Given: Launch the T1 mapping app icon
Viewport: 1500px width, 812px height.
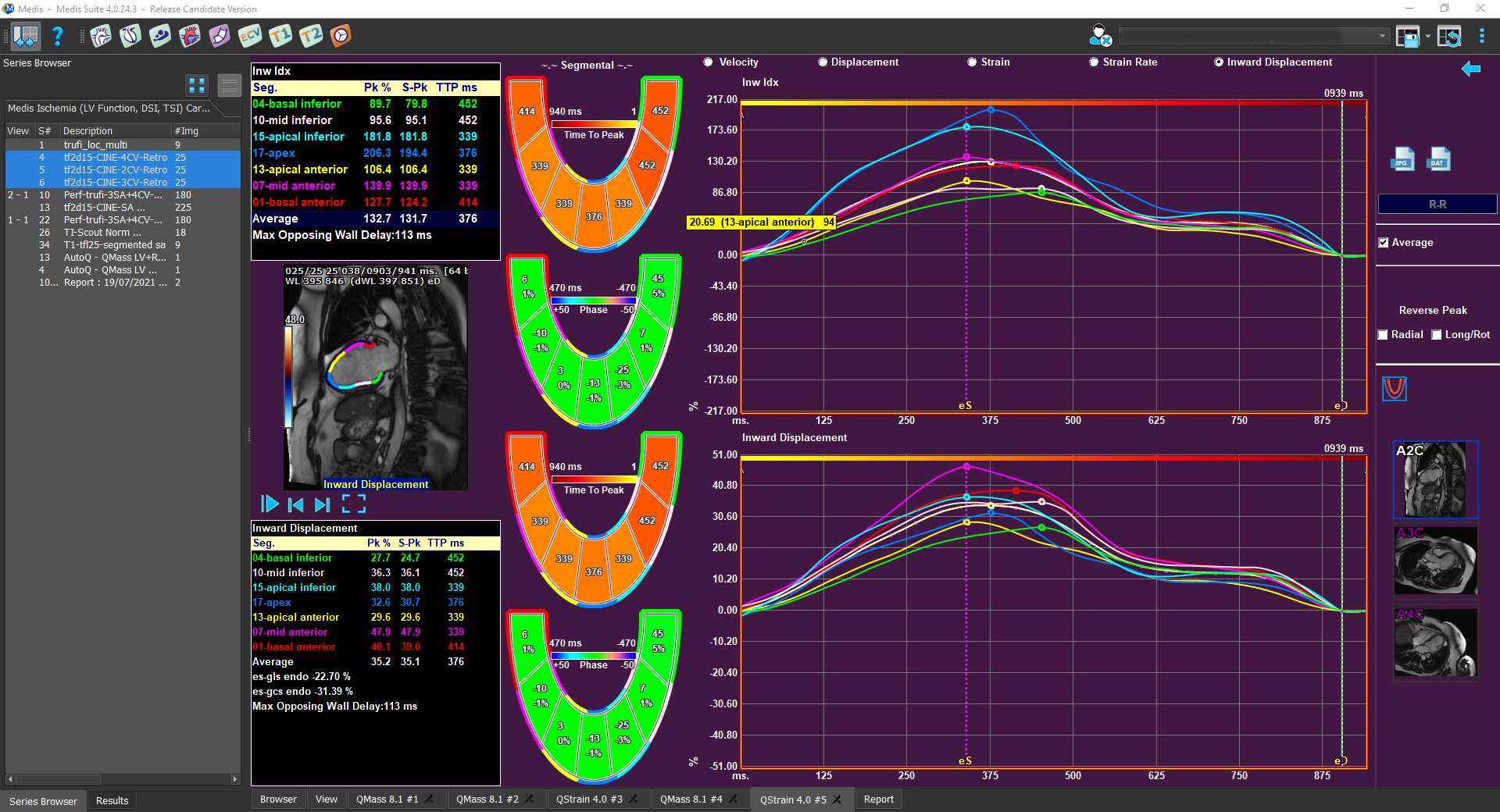Looking at the screenshot, I should click(280, 36).
